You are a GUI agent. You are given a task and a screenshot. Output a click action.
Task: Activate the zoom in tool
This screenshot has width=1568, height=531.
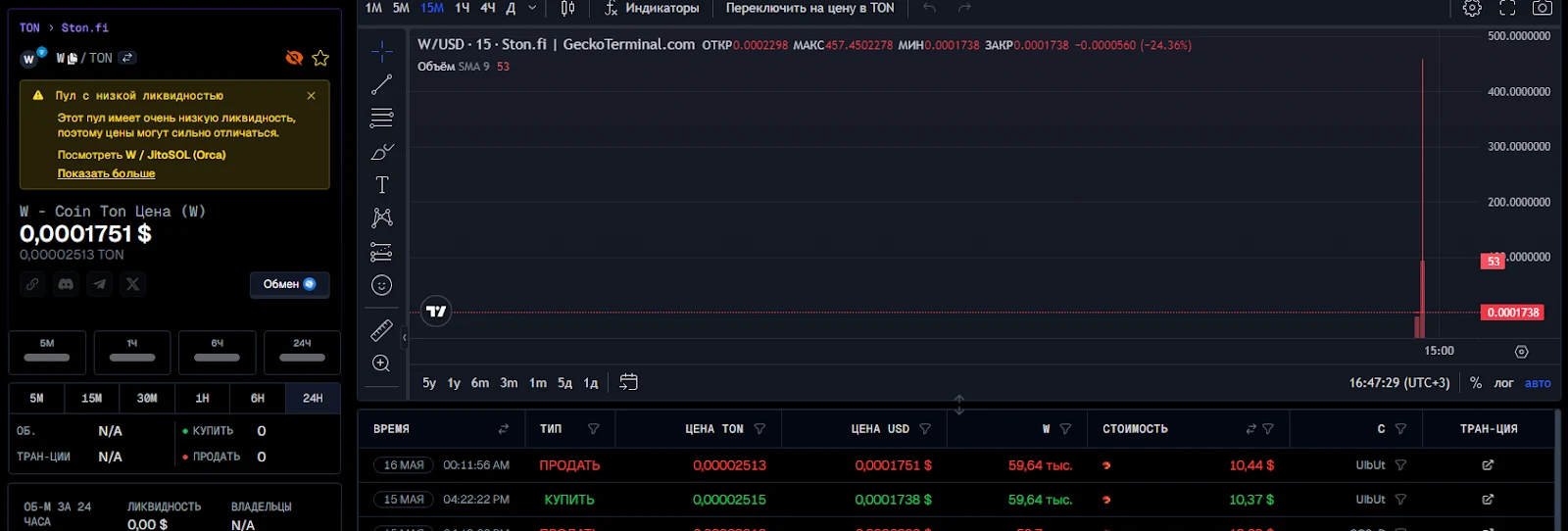381,363
